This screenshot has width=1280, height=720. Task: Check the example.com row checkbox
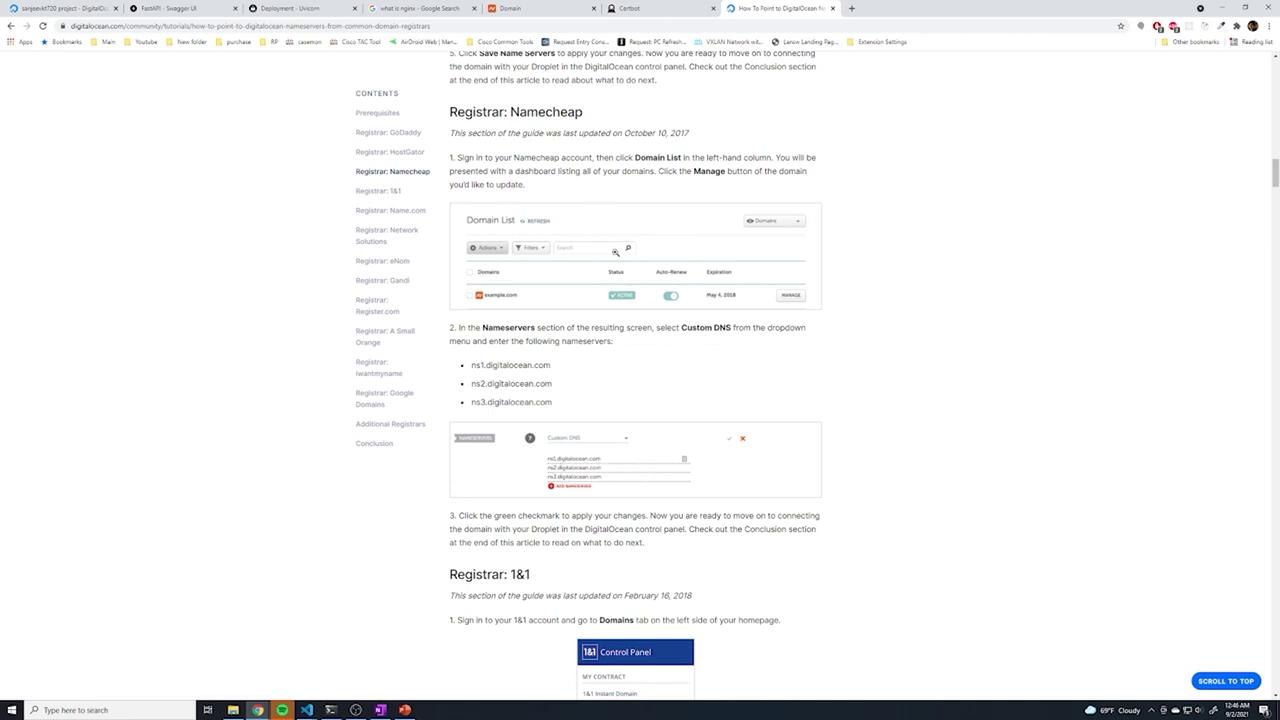click(469, 296)
